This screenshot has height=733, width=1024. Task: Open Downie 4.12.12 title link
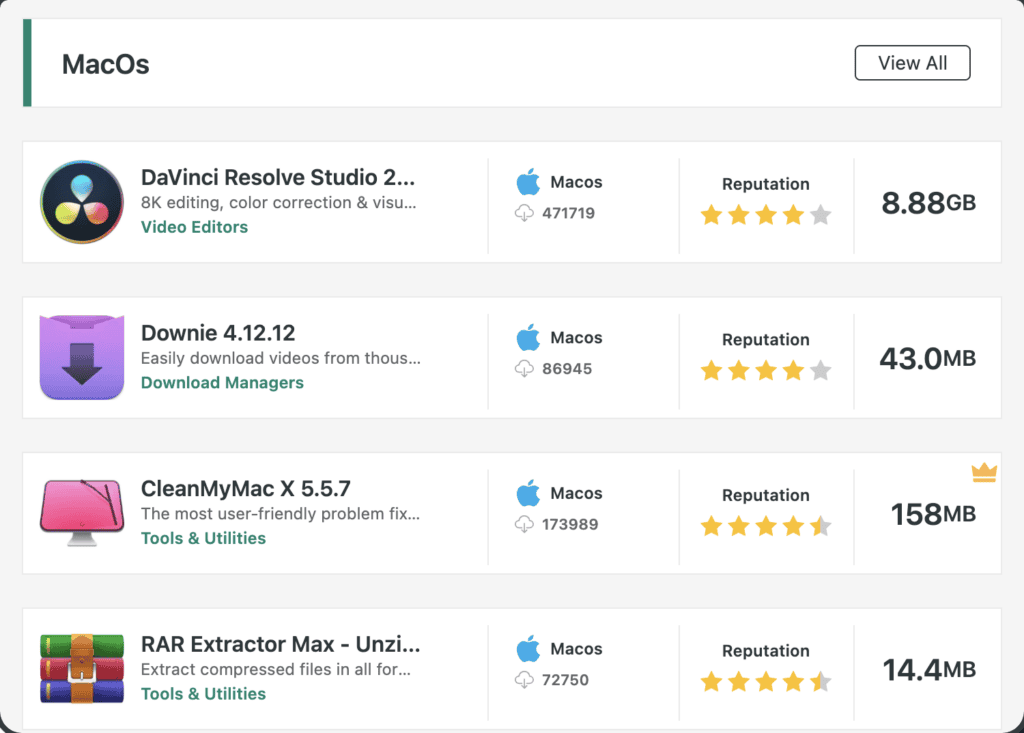[x=218, y=333]
